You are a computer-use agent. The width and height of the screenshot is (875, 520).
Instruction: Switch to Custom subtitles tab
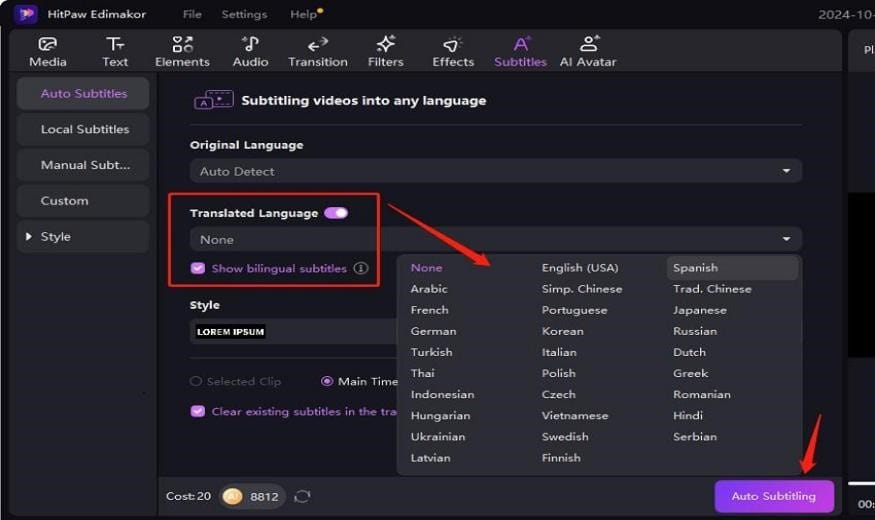[x=83, y=201]
